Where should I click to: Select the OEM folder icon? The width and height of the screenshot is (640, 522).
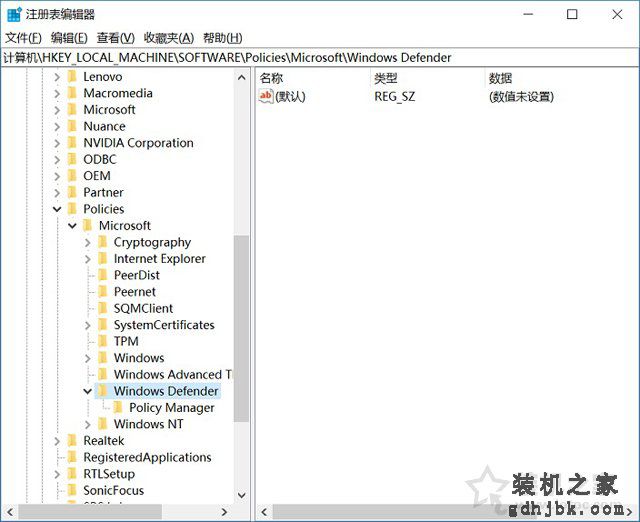pos(72,175)
